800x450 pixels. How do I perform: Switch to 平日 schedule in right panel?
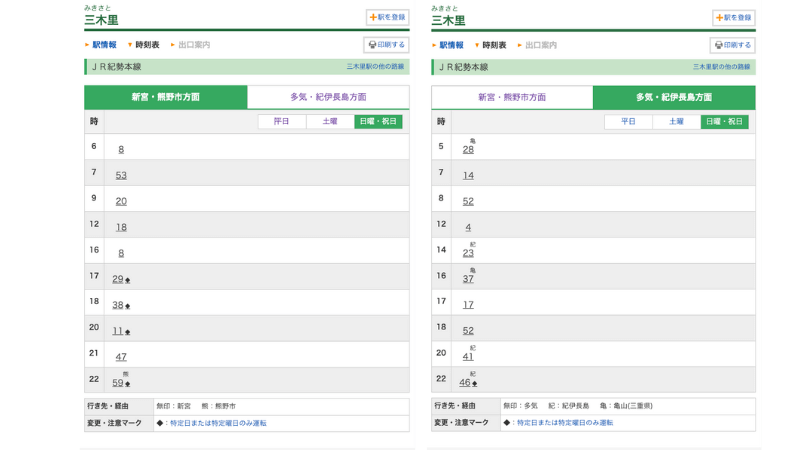[628, 121]
